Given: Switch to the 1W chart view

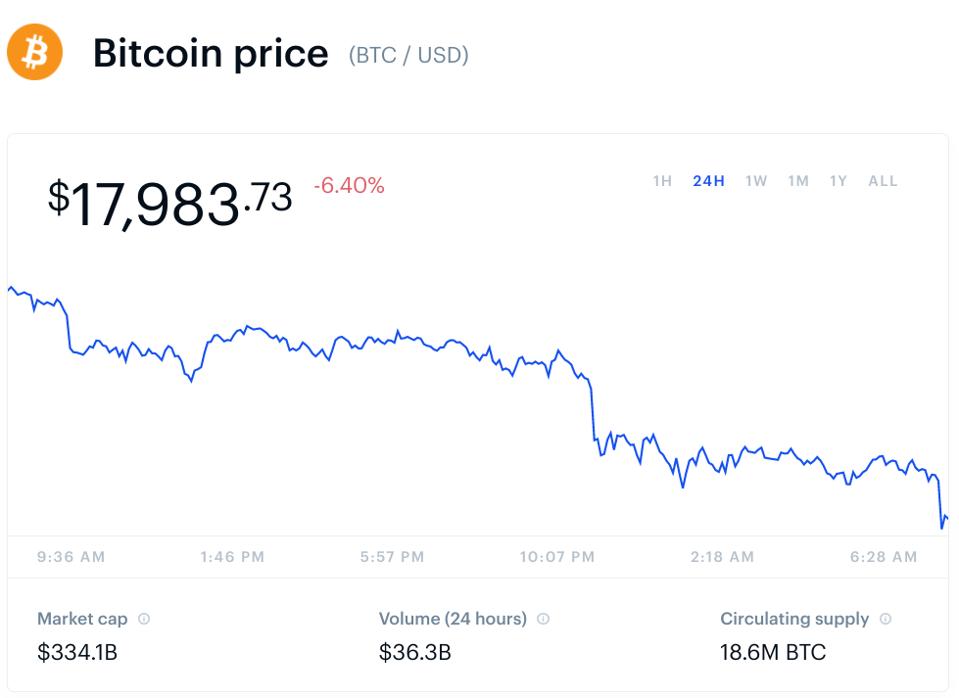Looking at the screenshot, I should point(757,181).
